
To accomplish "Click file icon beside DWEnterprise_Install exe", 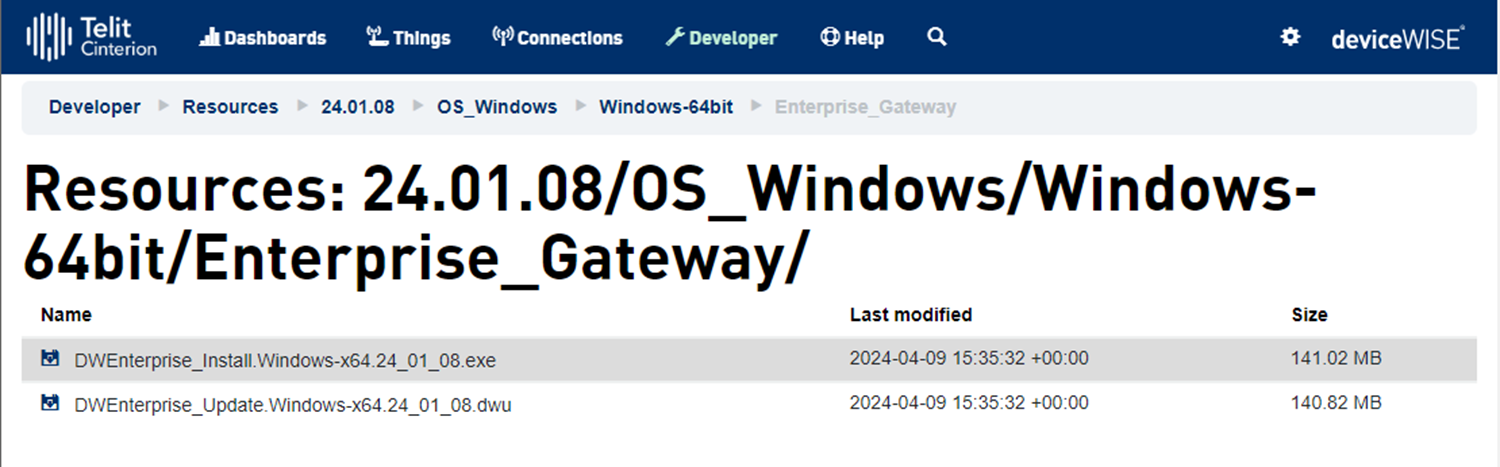I will (x=50, y=358).
